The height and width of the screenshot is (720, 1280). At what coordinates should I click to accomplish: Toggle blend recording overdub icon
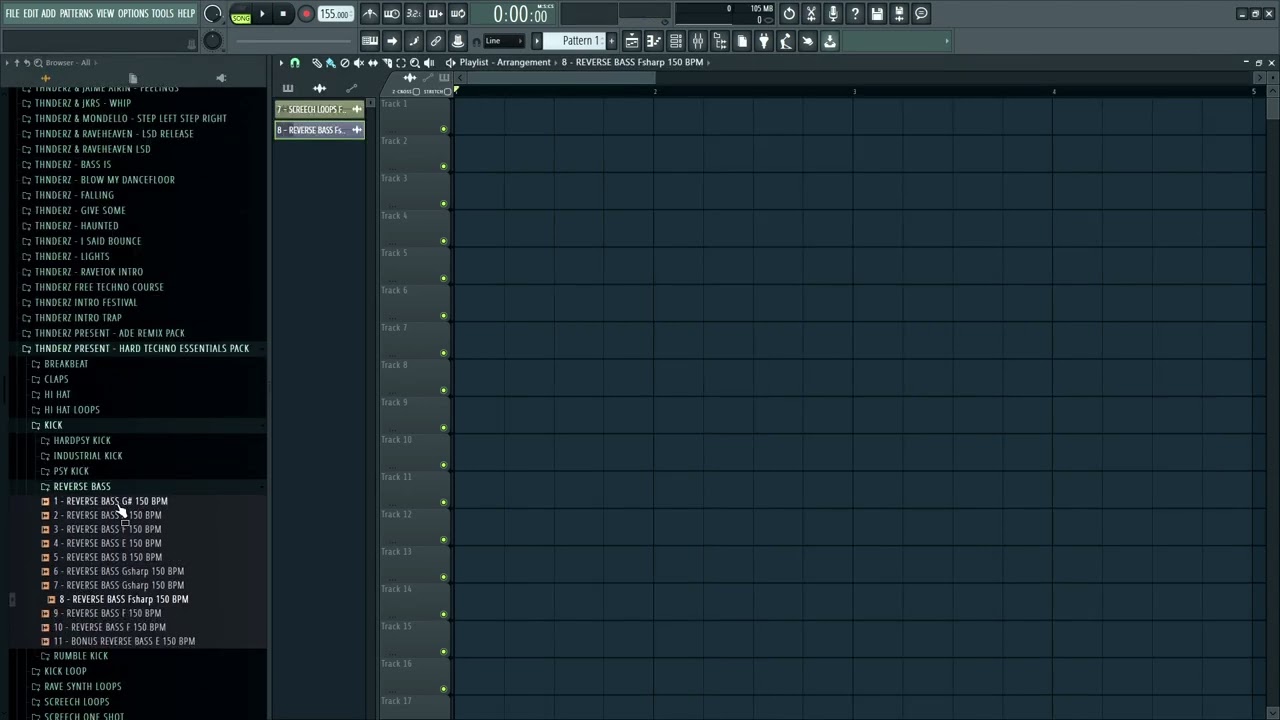[x=435, y=14]
